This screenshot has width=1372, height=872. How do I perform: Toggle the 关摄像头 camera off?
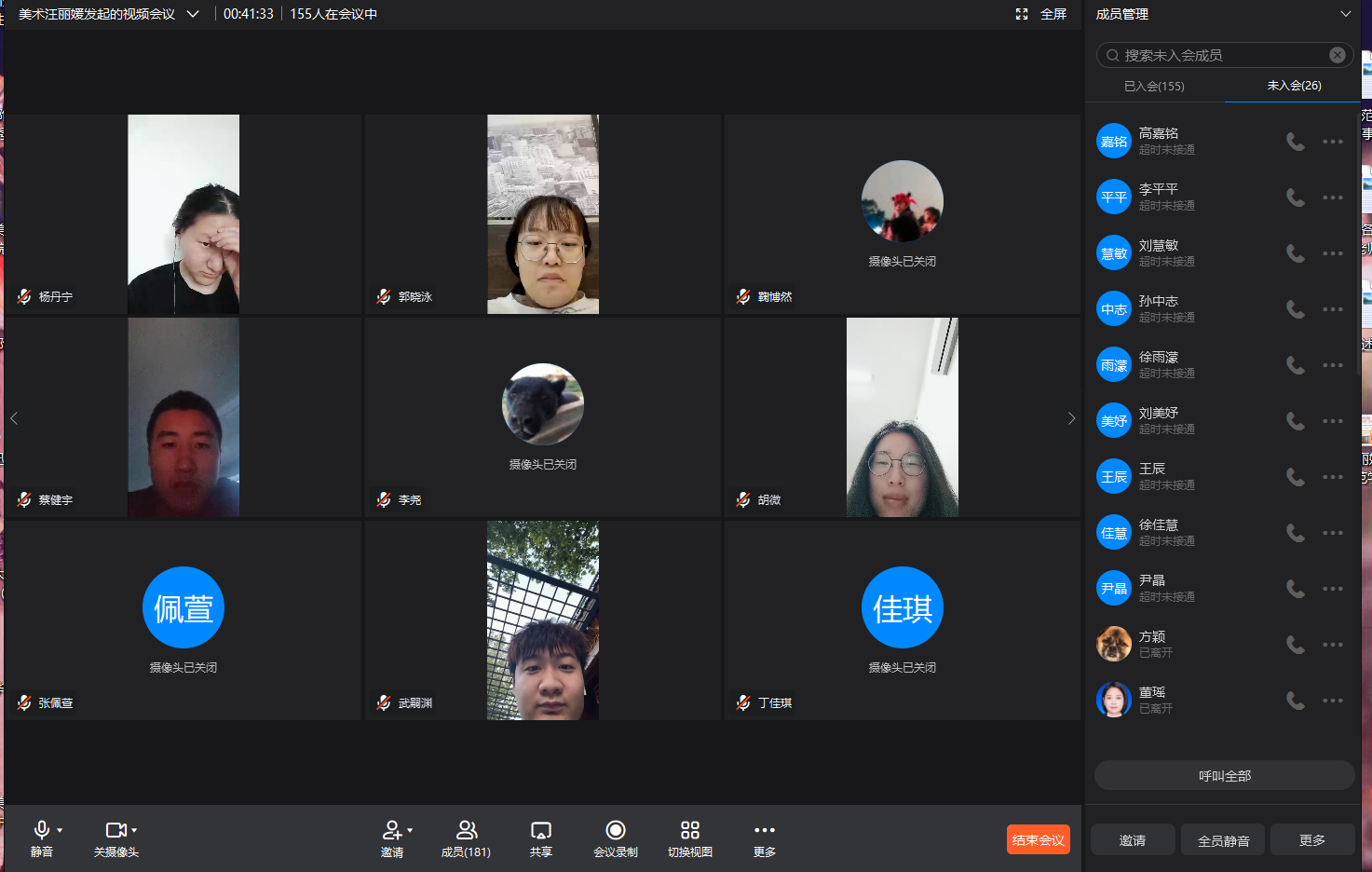(x=115, y=831)
